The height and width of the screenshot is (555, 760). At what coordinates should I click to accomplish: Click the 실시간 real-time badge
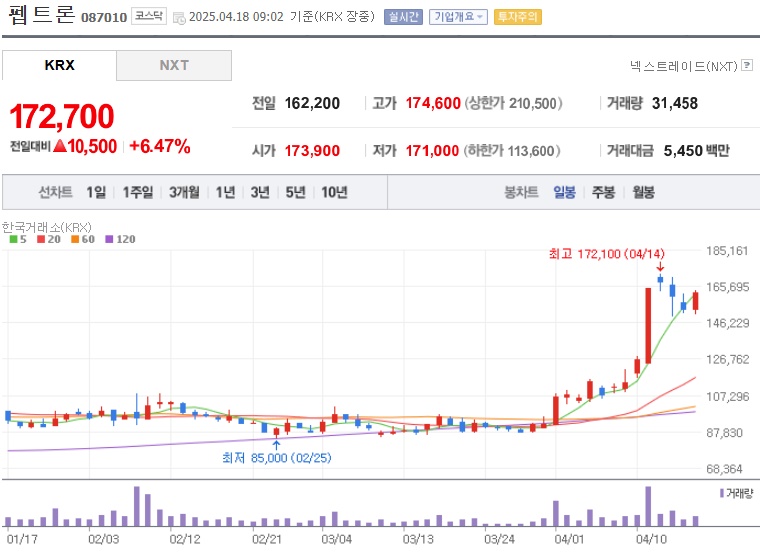[403, 17]
